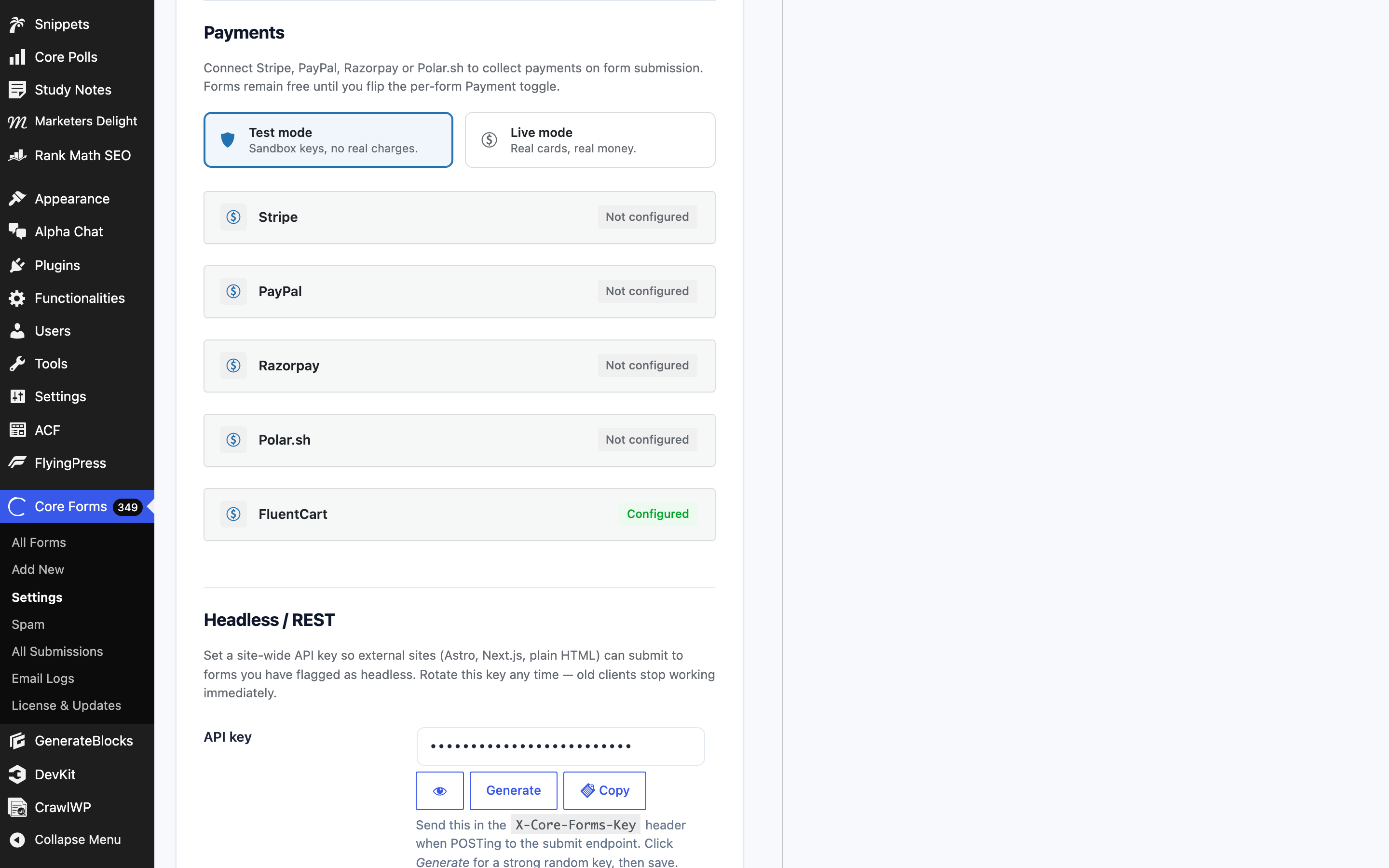The width and height of the screenshot is (1389, 868).
Task: Click Polar.sh's Not configured status badge
Action: tap(647, 439)
